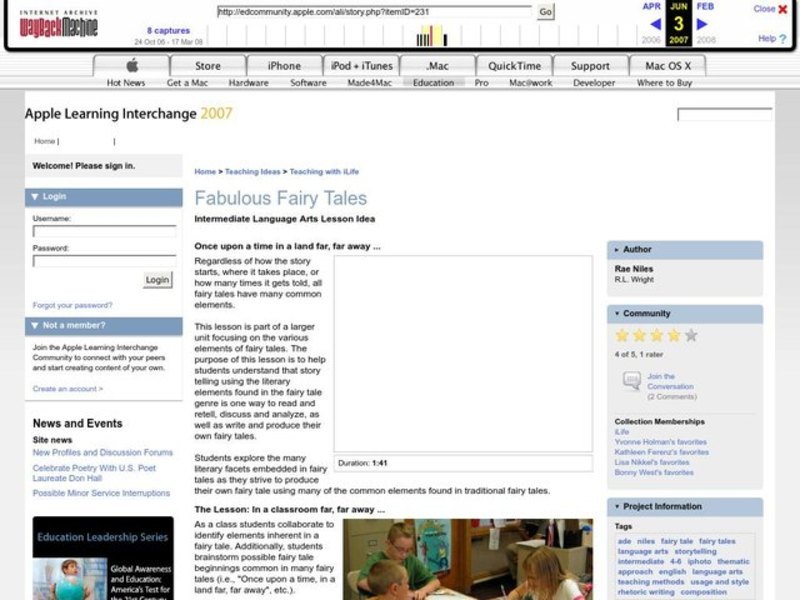The image size is (800, 600).
Task: Select the Education item in the subnav
Action: [433, 83]
